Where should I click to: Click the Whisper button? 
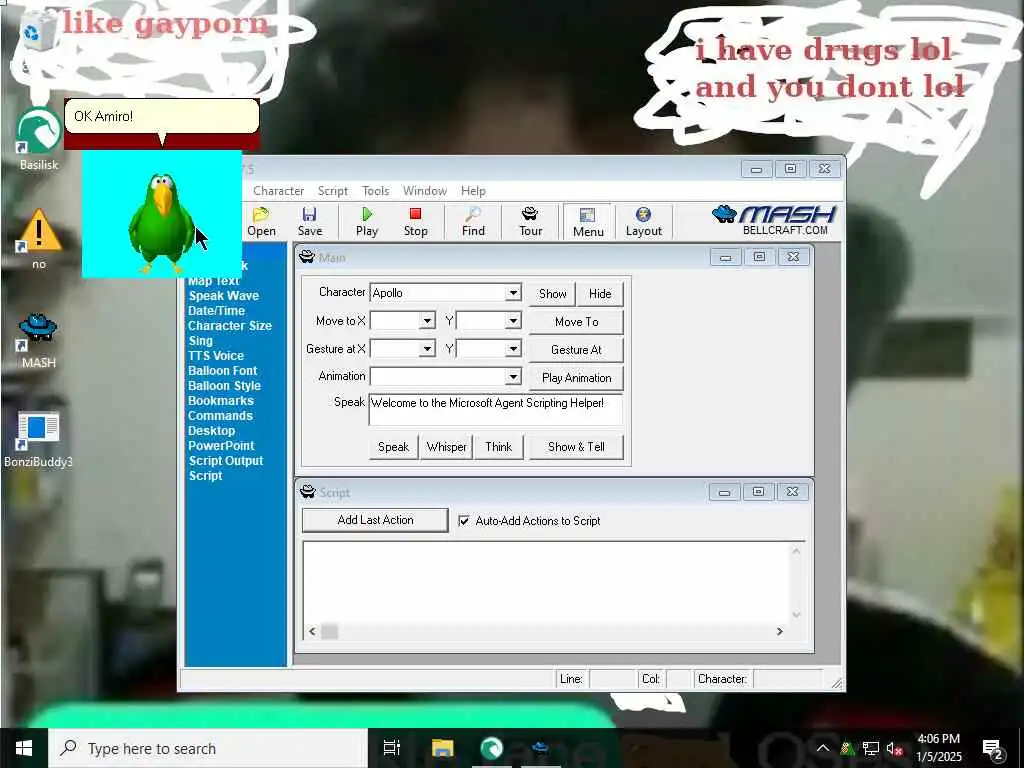tap(446, 447)
